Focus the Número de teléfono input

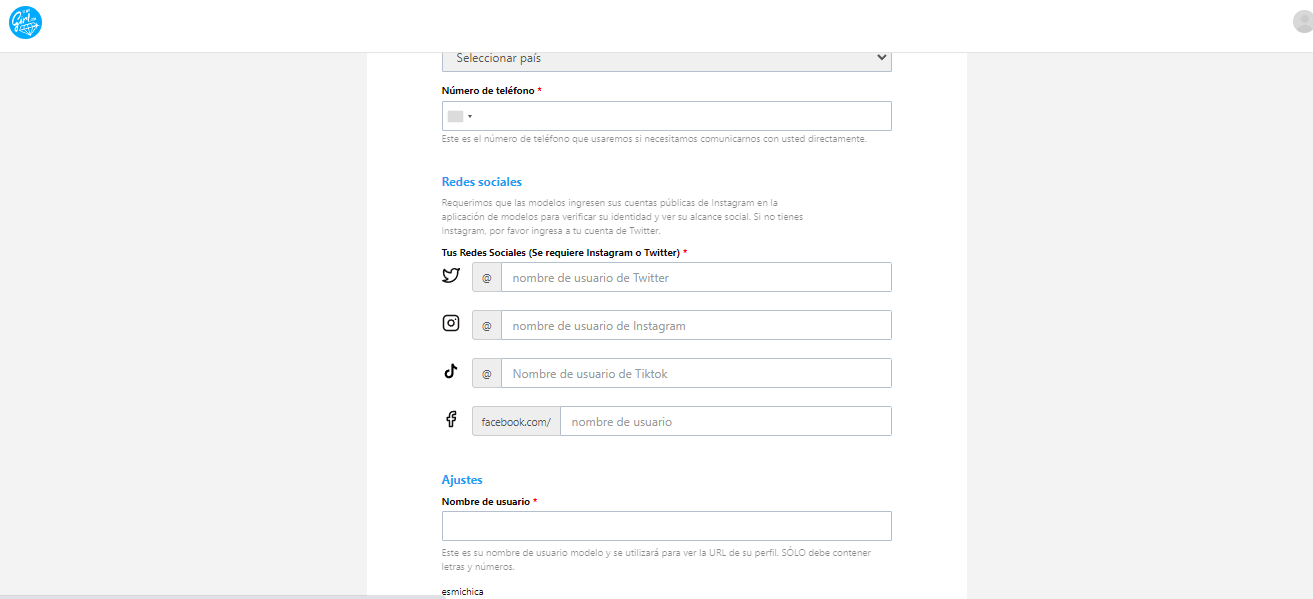point(680,116)
